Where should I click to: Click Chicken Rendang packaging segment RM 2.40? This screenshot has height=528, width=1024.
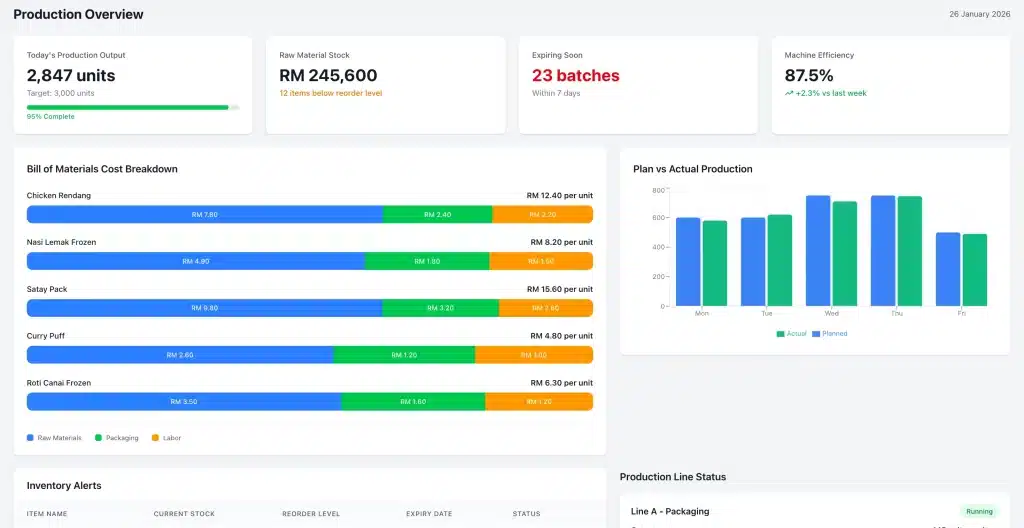pyautogui.click(x=438, y=214)
